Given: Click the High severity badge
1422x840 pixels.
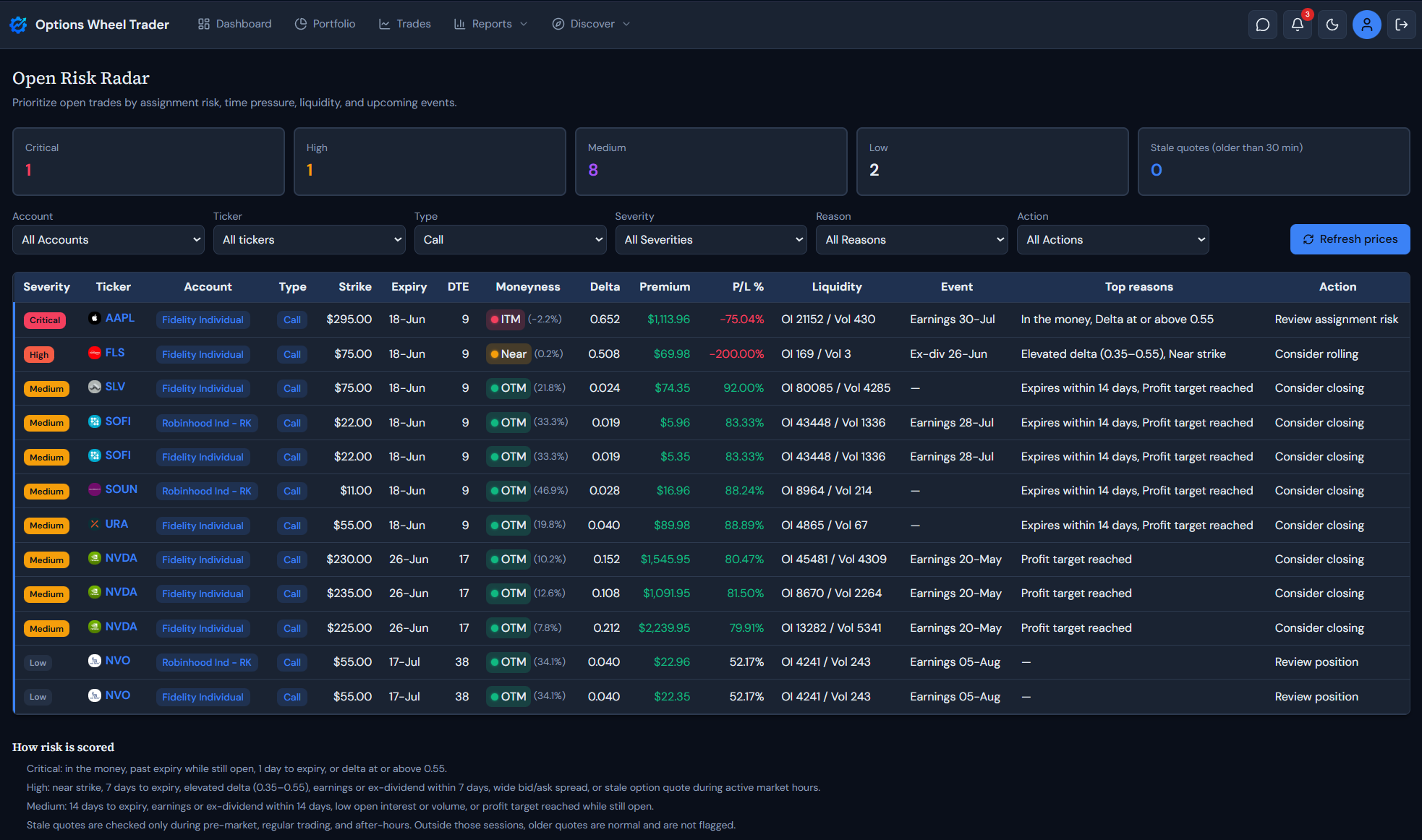Looking at the screenshot, I should click(39, 355).
